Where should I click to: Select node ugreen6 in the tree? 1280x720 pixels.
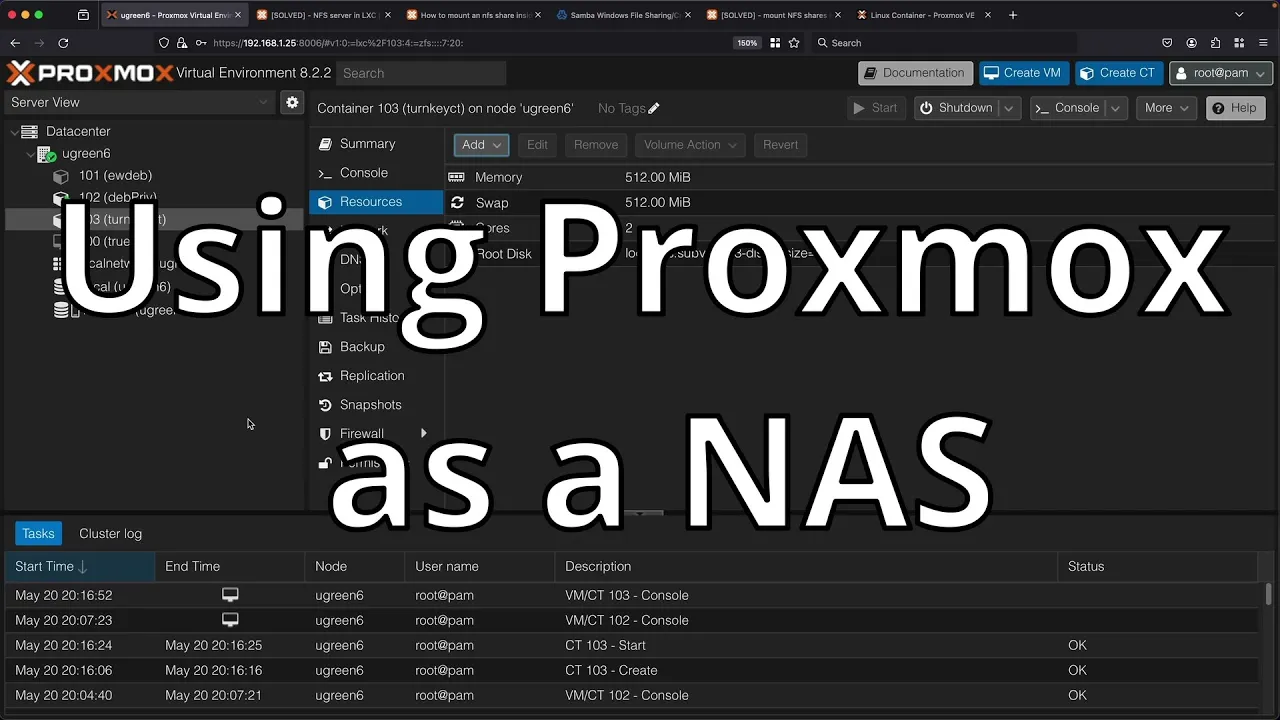[86, 154]
